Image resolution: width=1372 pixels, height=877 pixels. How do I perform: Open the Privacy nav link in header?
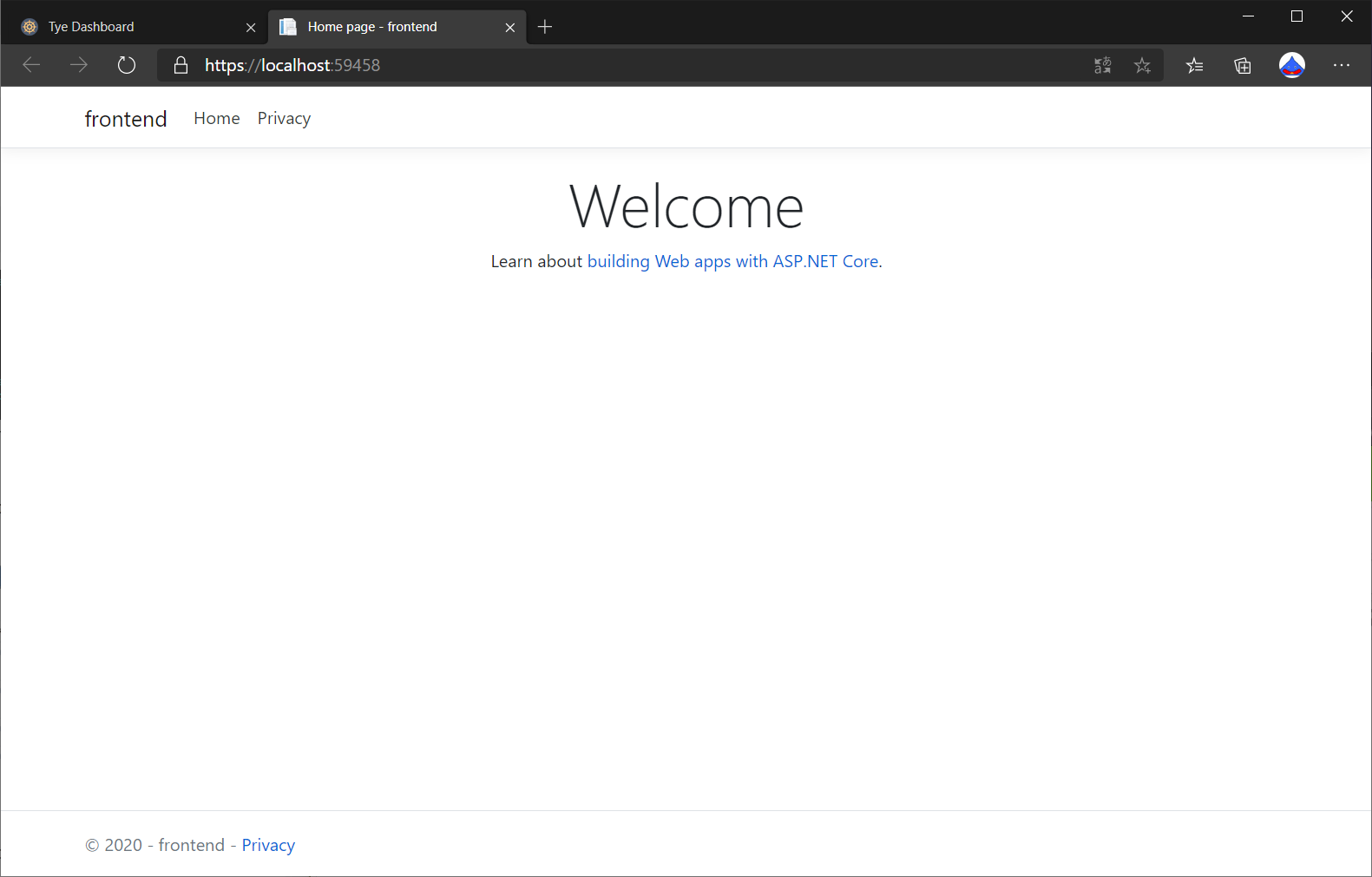284,119
